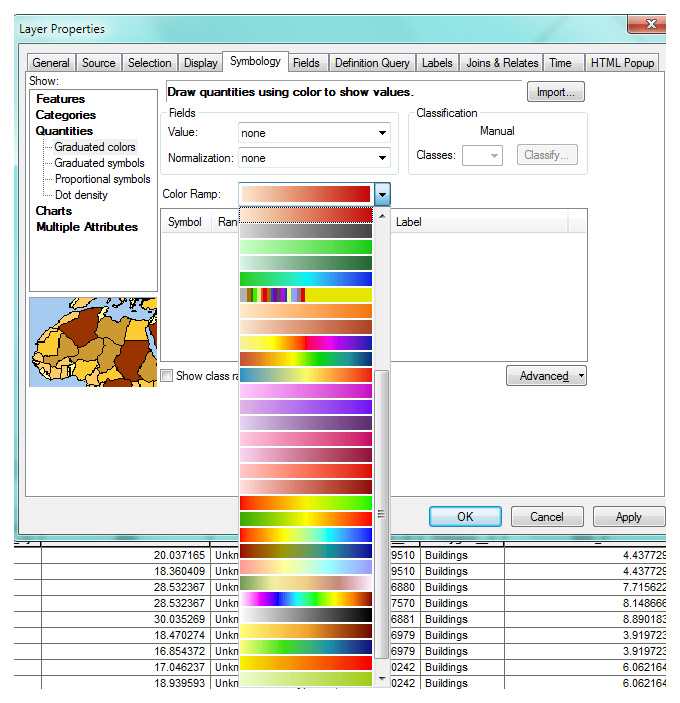Click the Africa map preview thumbnail
The height and width of the screenshot is (703, 680).
(x=93, y=342)
